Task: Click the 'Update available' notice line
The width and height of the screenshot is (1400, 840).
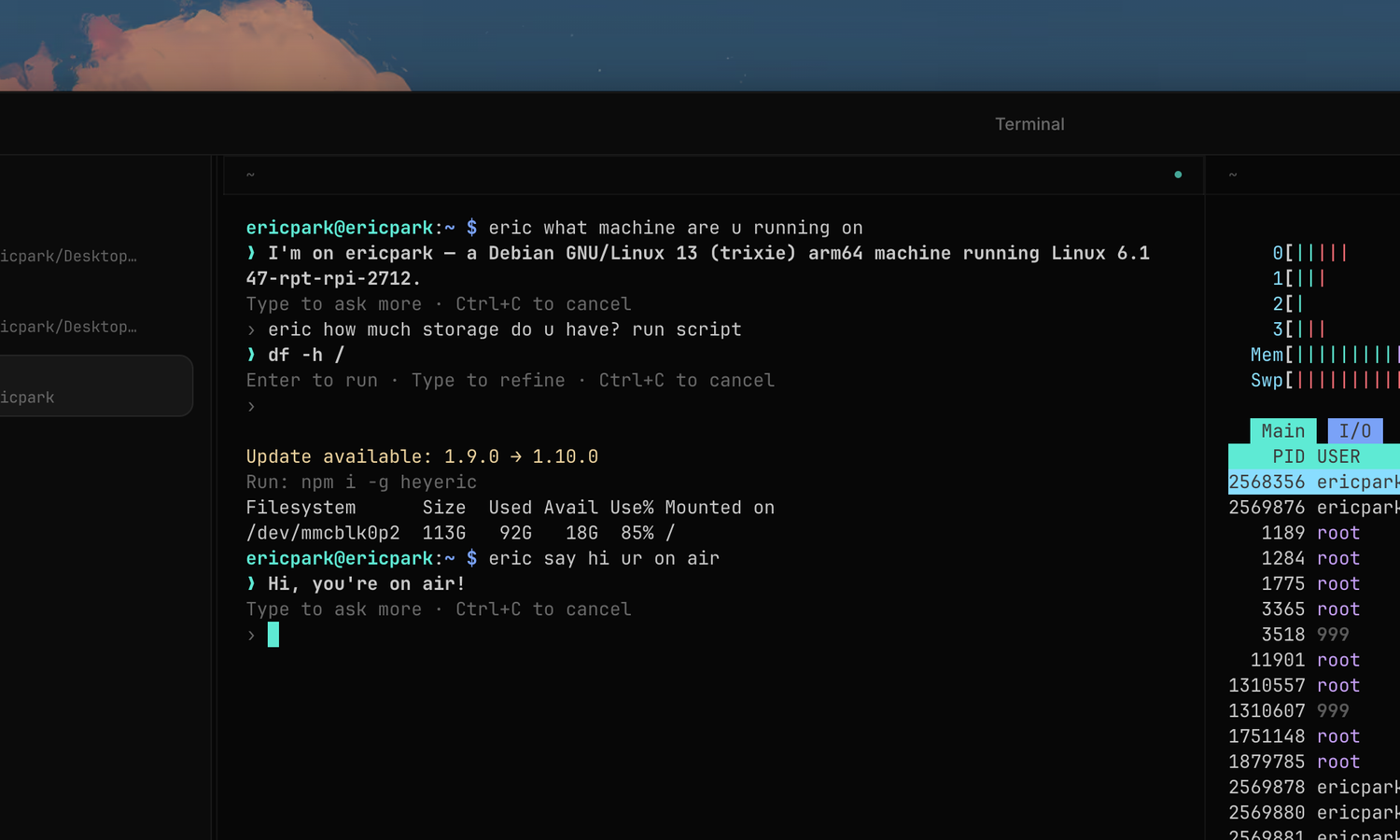Action: coord(422,456)
